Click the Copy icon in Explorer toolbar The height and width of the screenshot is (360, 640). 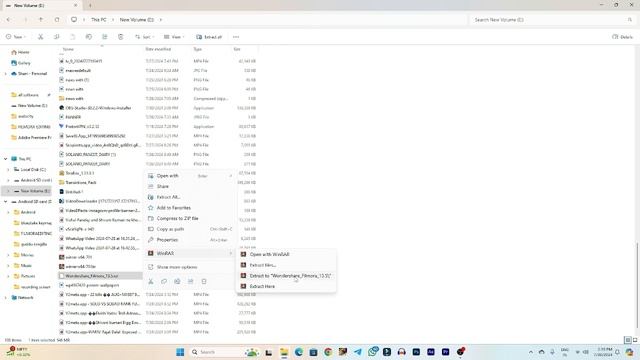[56, 37]
